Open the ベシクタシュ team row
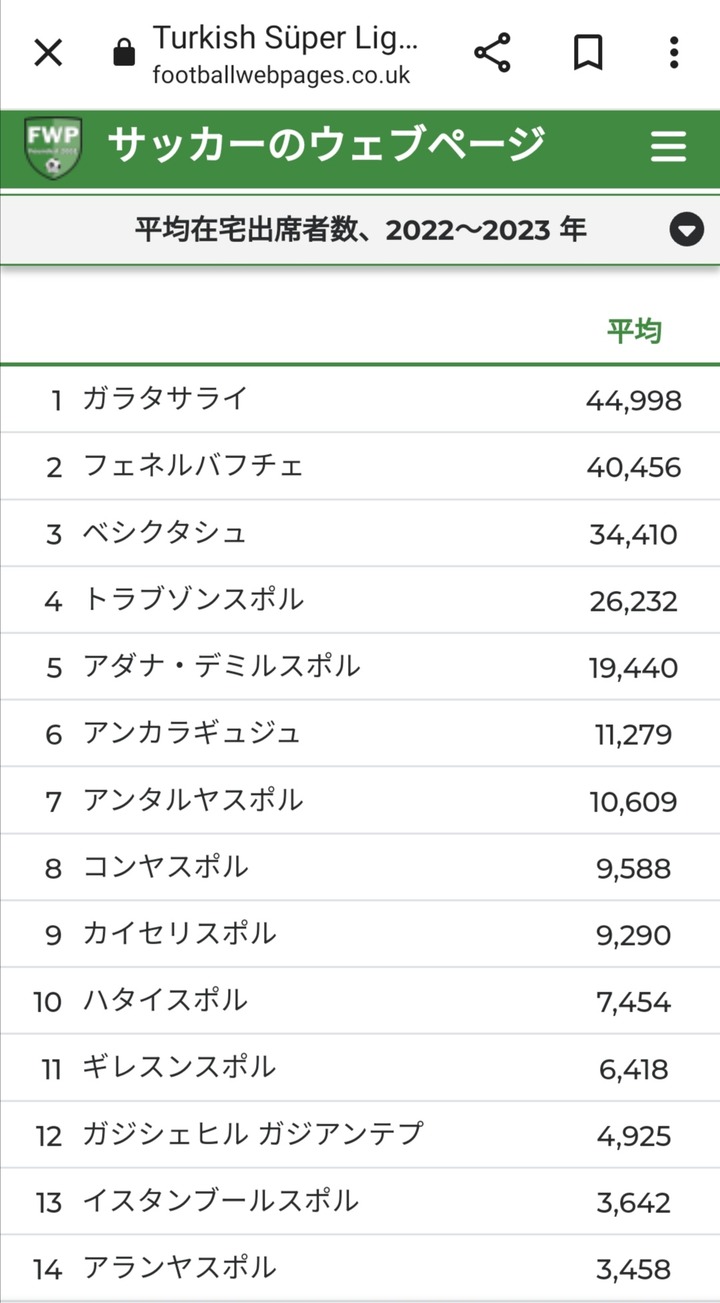The image size is (720, 1303). point(165,533)
